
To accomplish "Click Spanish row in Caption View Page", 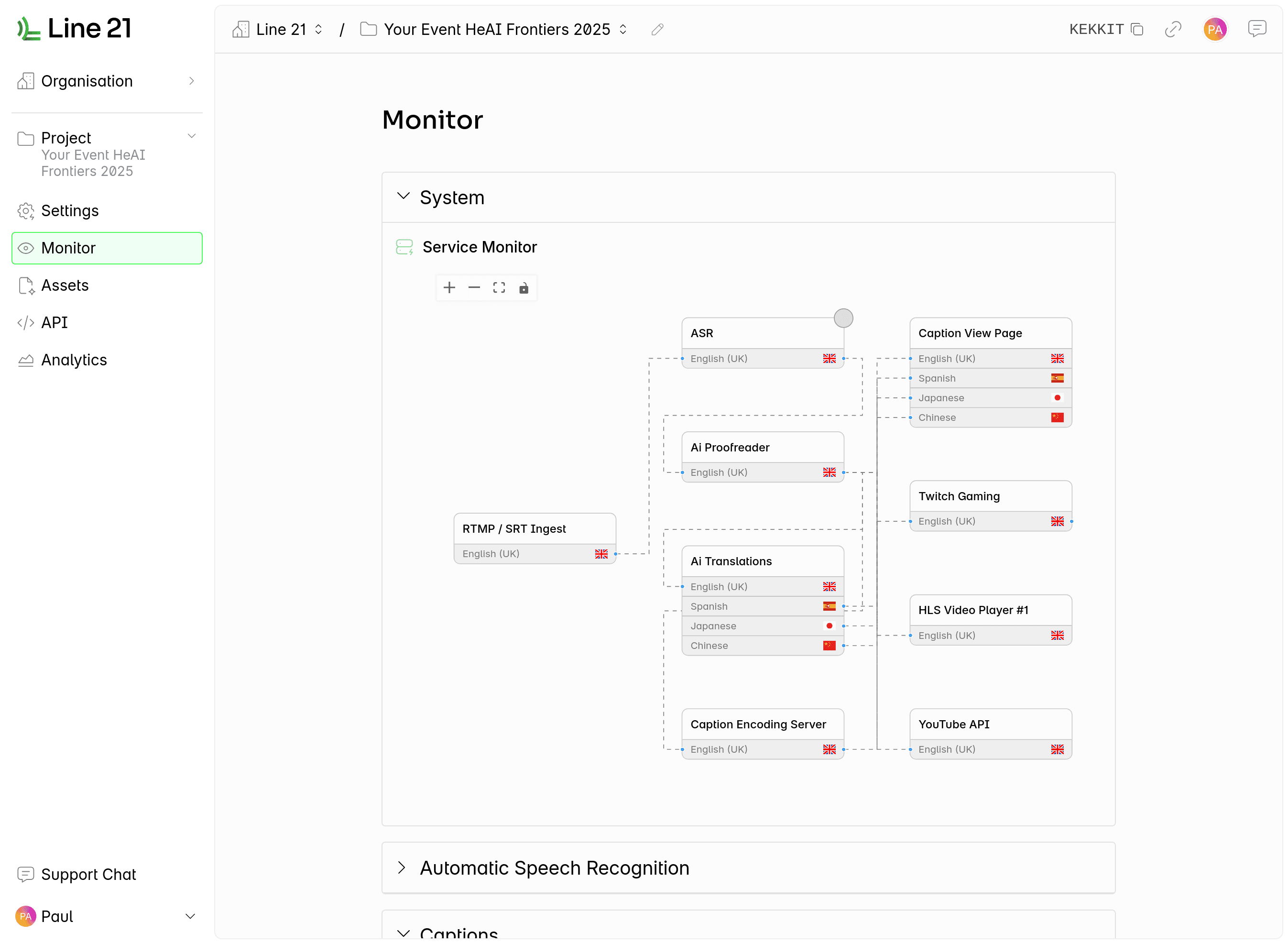I will point(991,378).
